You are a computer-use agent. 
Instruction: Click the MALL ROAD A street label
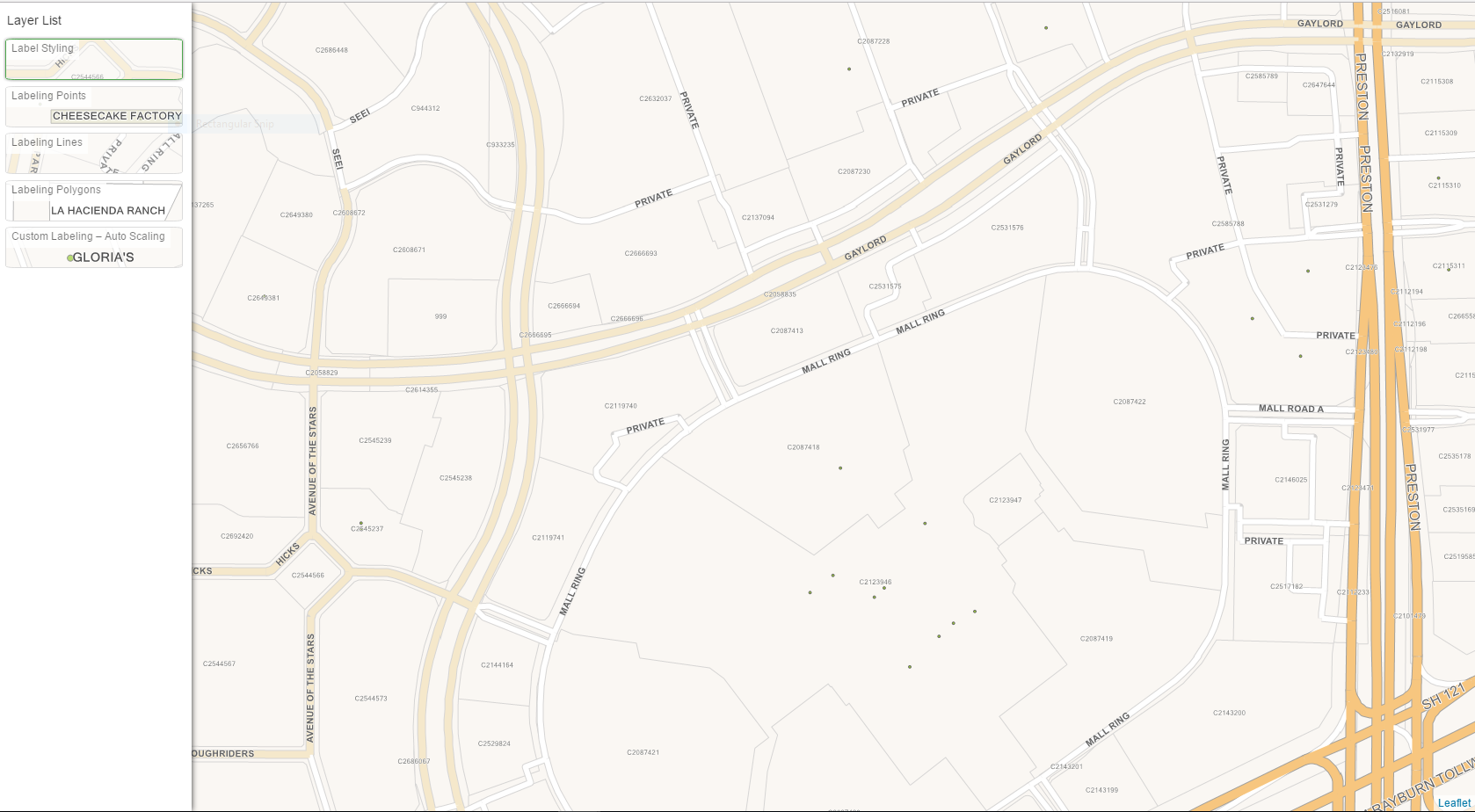1290,409
